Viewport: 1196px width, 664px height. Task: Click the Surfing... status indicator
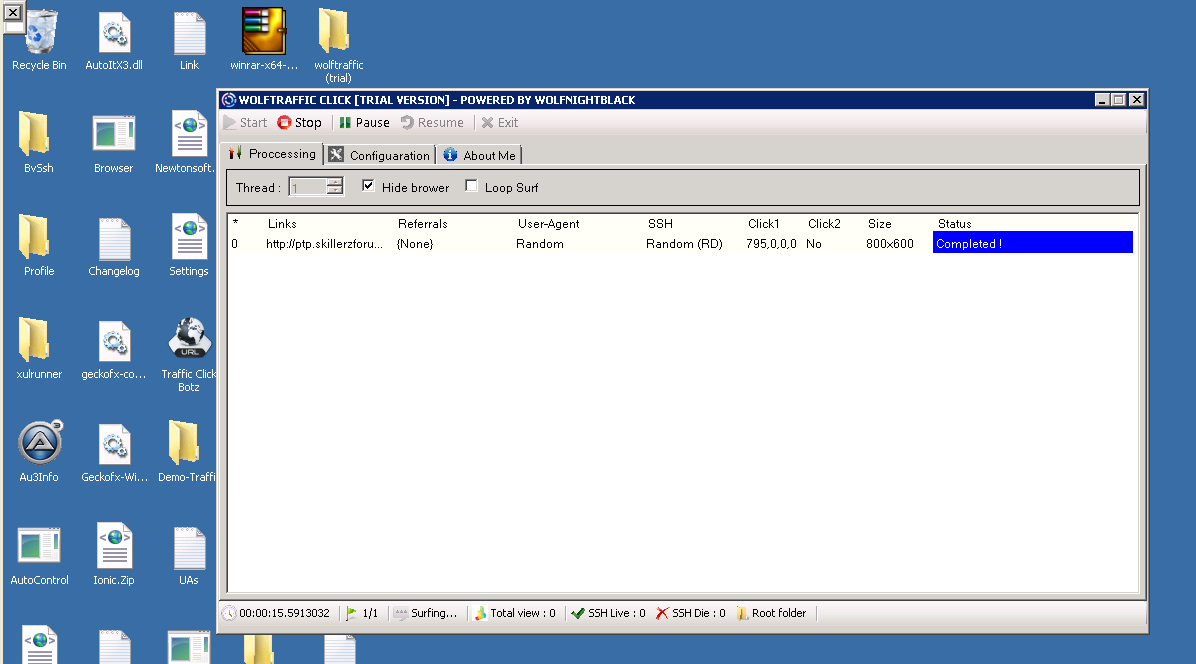point(426,613)
